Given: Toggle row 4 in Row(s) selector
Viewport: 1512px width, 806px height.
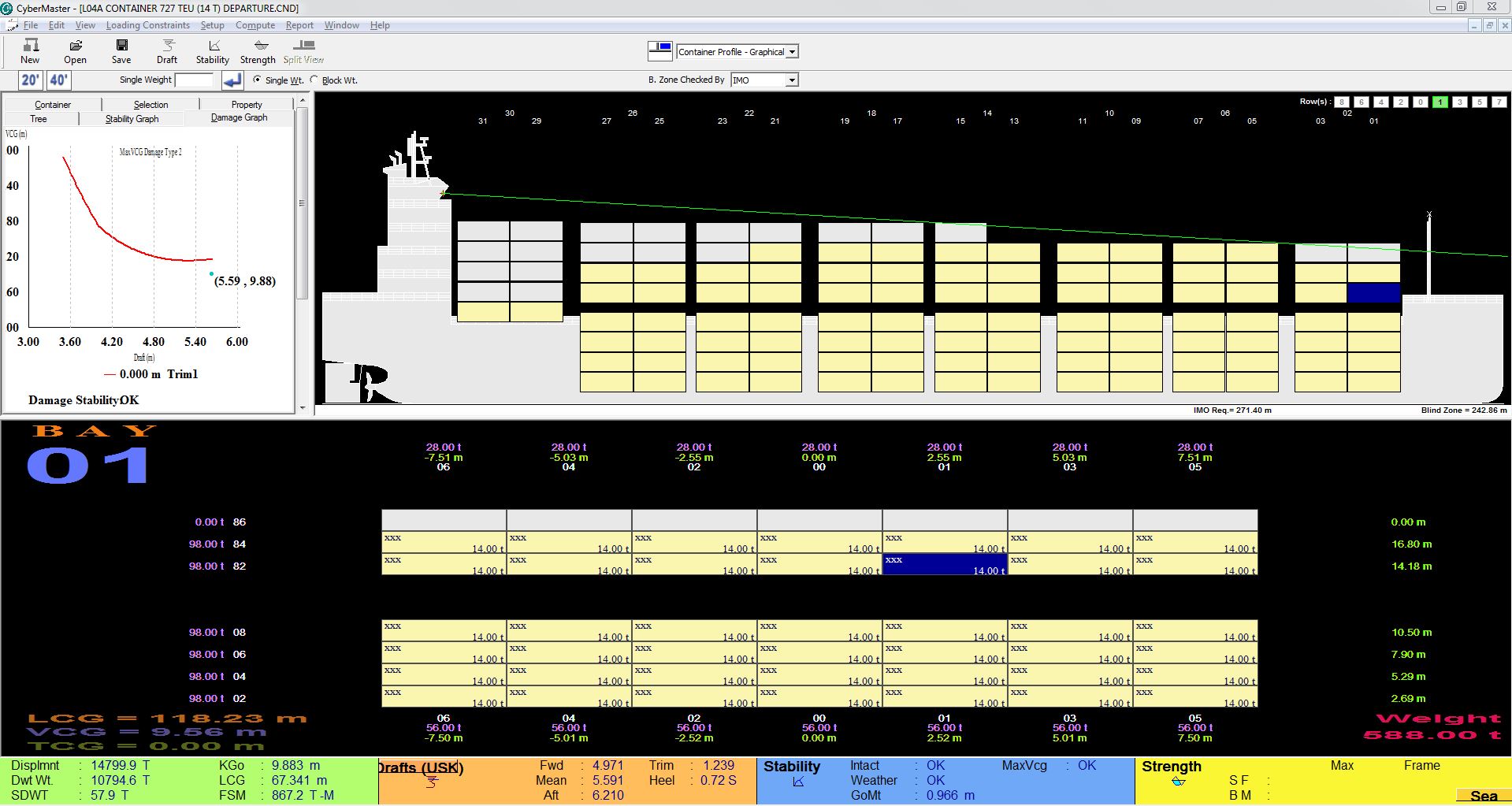Looking at the screenshot, I should 1380,102.
